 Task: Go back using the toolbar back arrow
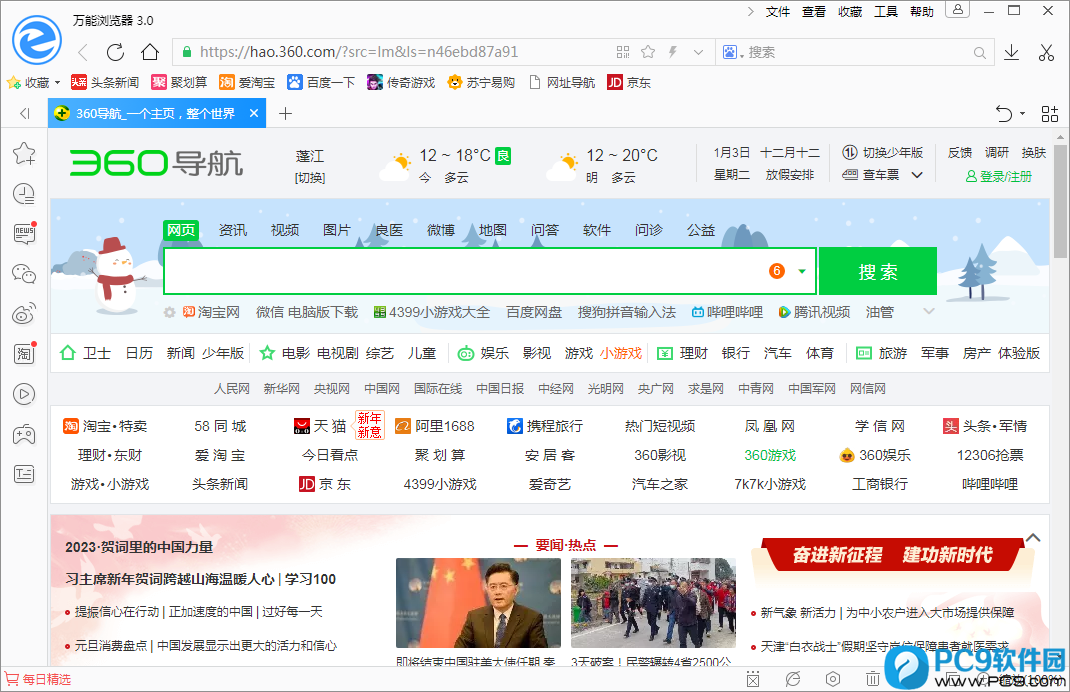click(x=83, y=53)
